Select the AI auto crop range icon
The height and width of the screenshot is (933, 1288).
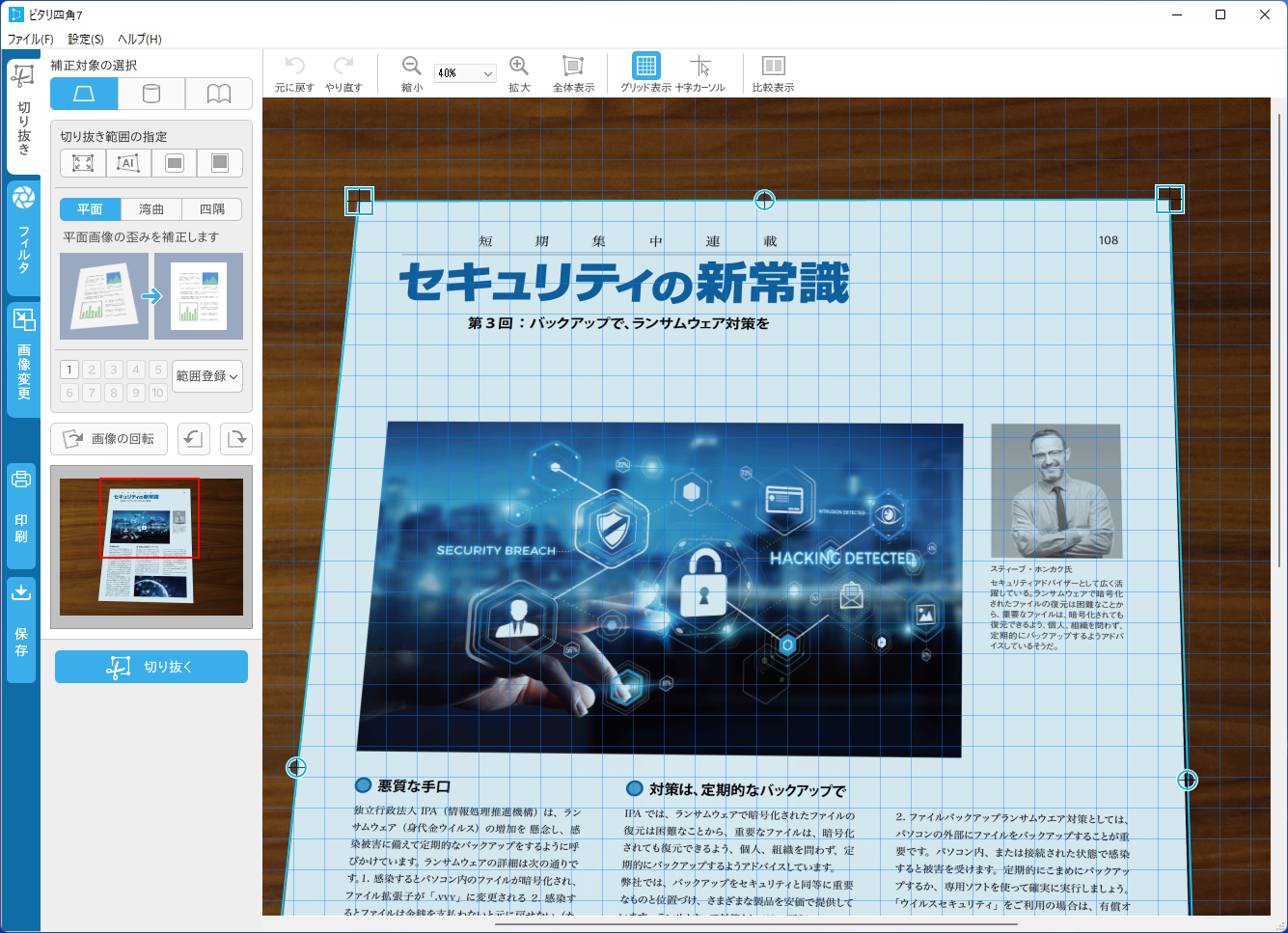(x=128, y=163)
